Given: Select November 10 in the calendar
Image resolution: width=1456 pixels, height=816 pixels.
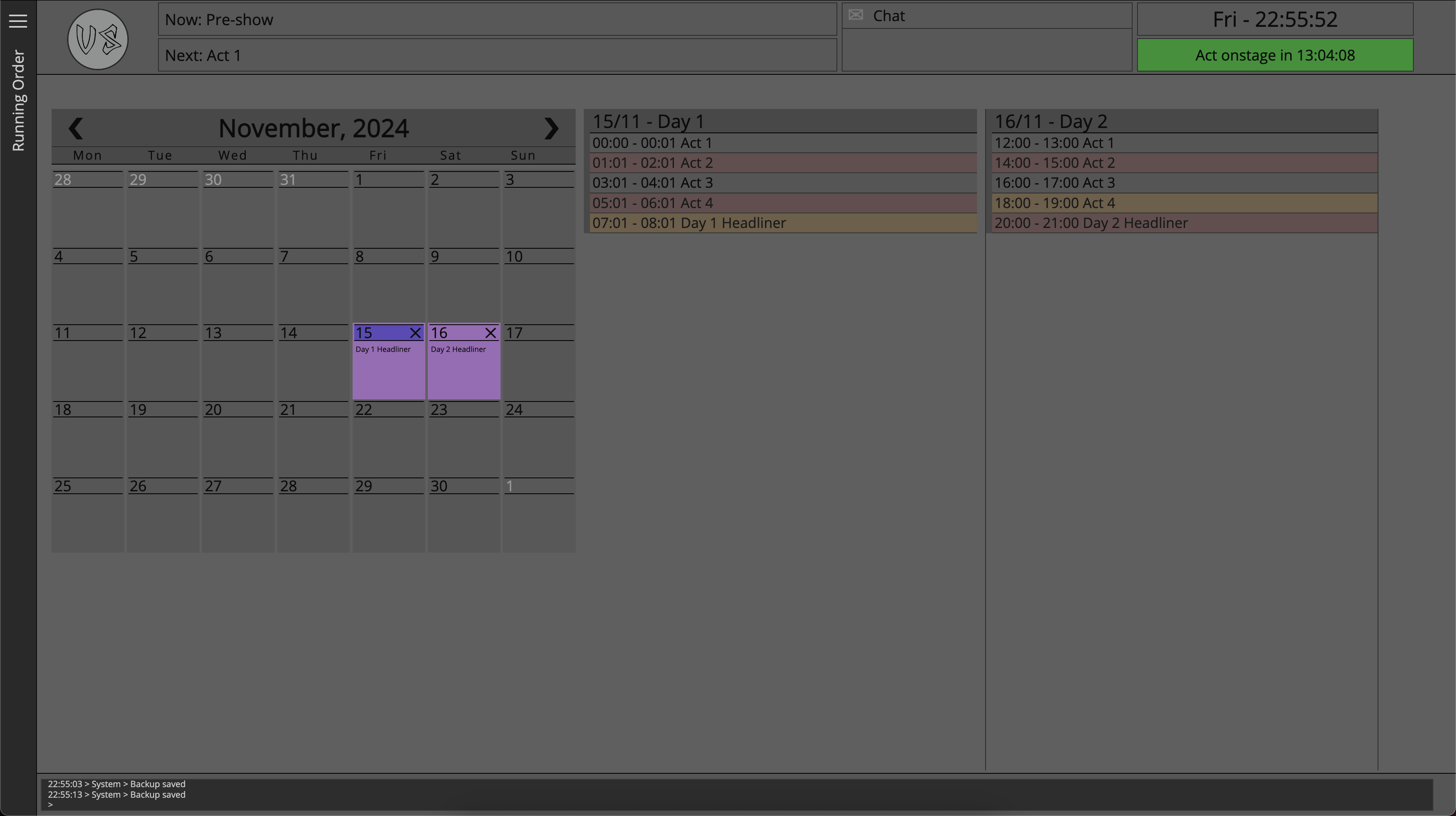Looking at the screenshot, I should [x=539, y=285].
